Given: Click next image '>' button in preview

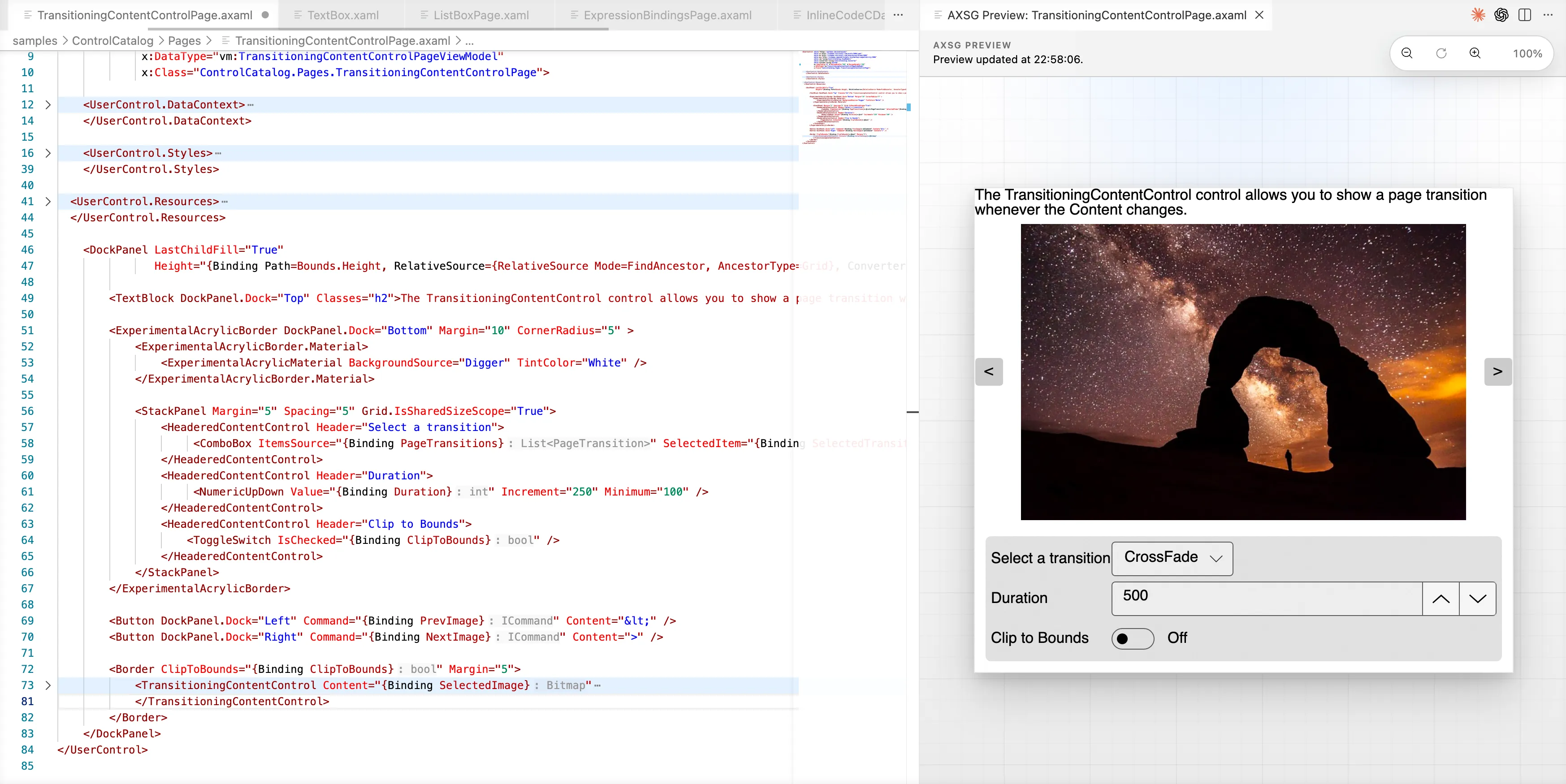Looking at the screenshot, I should pos(1498,371).
